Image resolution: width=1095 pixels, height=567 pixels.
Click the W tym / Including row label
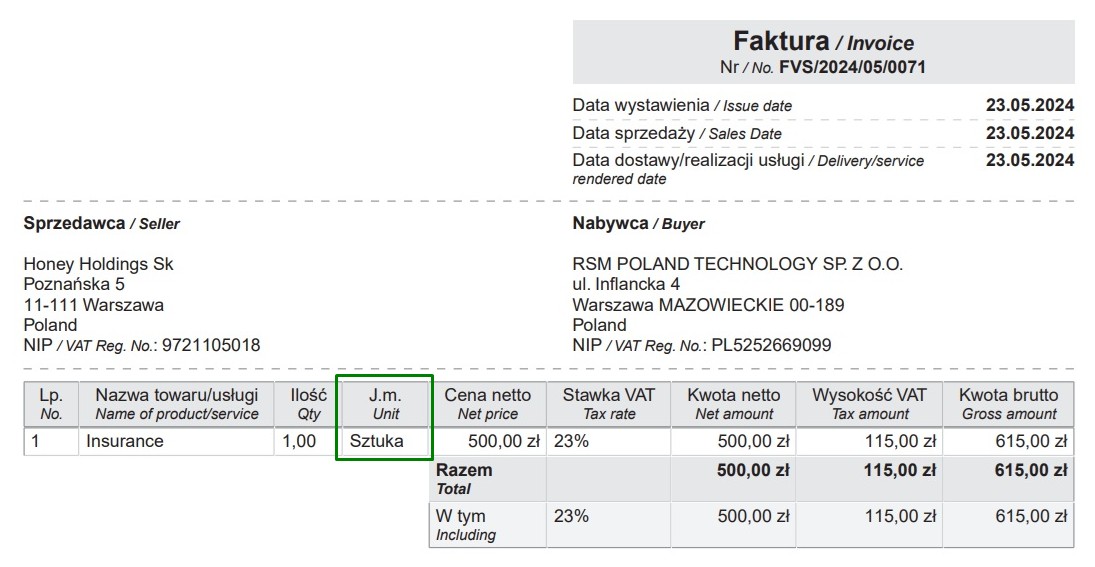tap(465, 525)
